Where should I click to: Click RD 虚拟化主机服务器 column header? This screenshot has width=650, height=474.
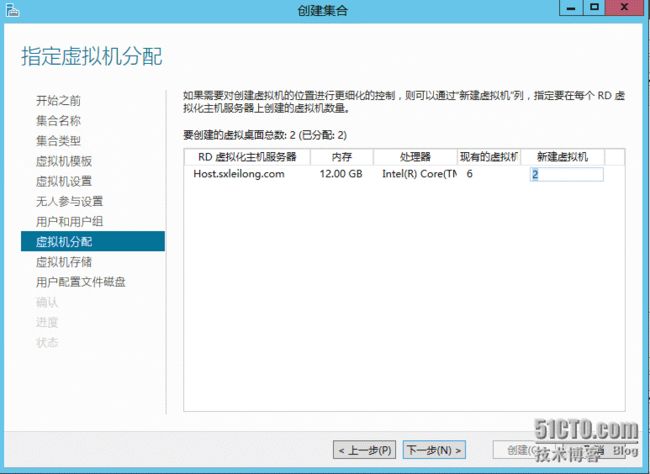tap(247, 157)
